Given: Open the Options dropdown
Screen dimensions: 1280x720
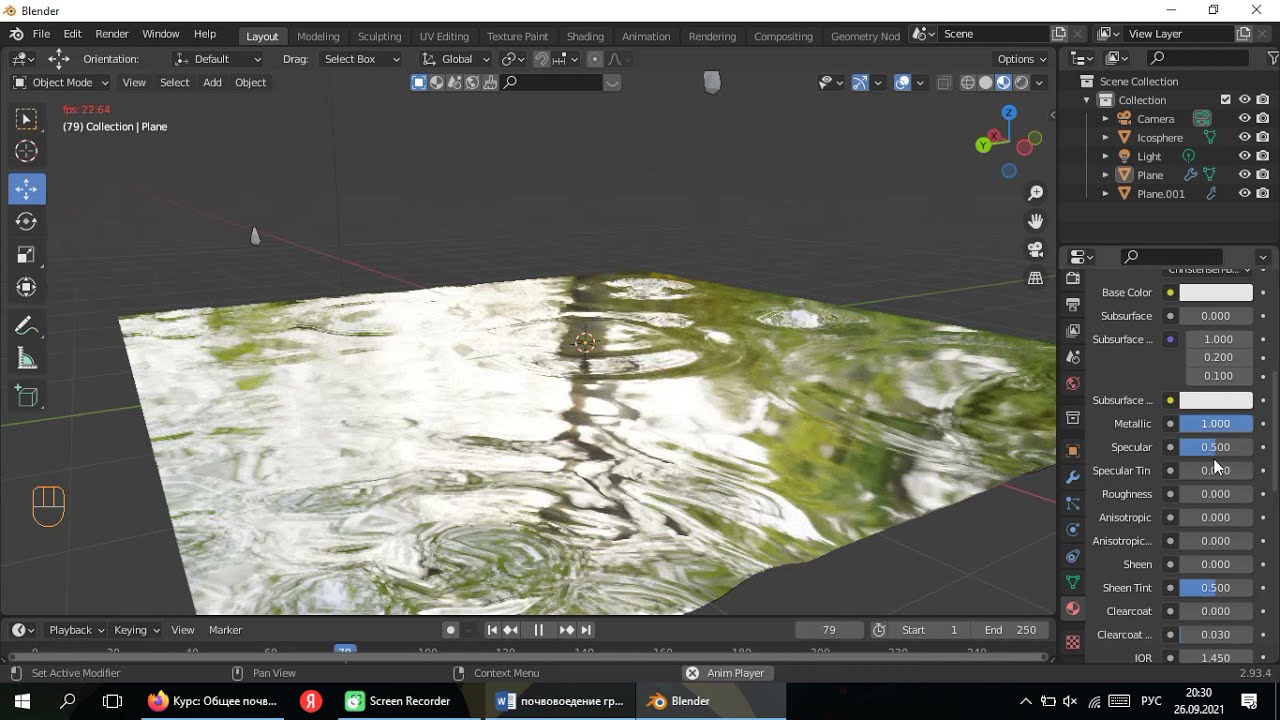Looking at the screenshot, I should coord(1022,59).
